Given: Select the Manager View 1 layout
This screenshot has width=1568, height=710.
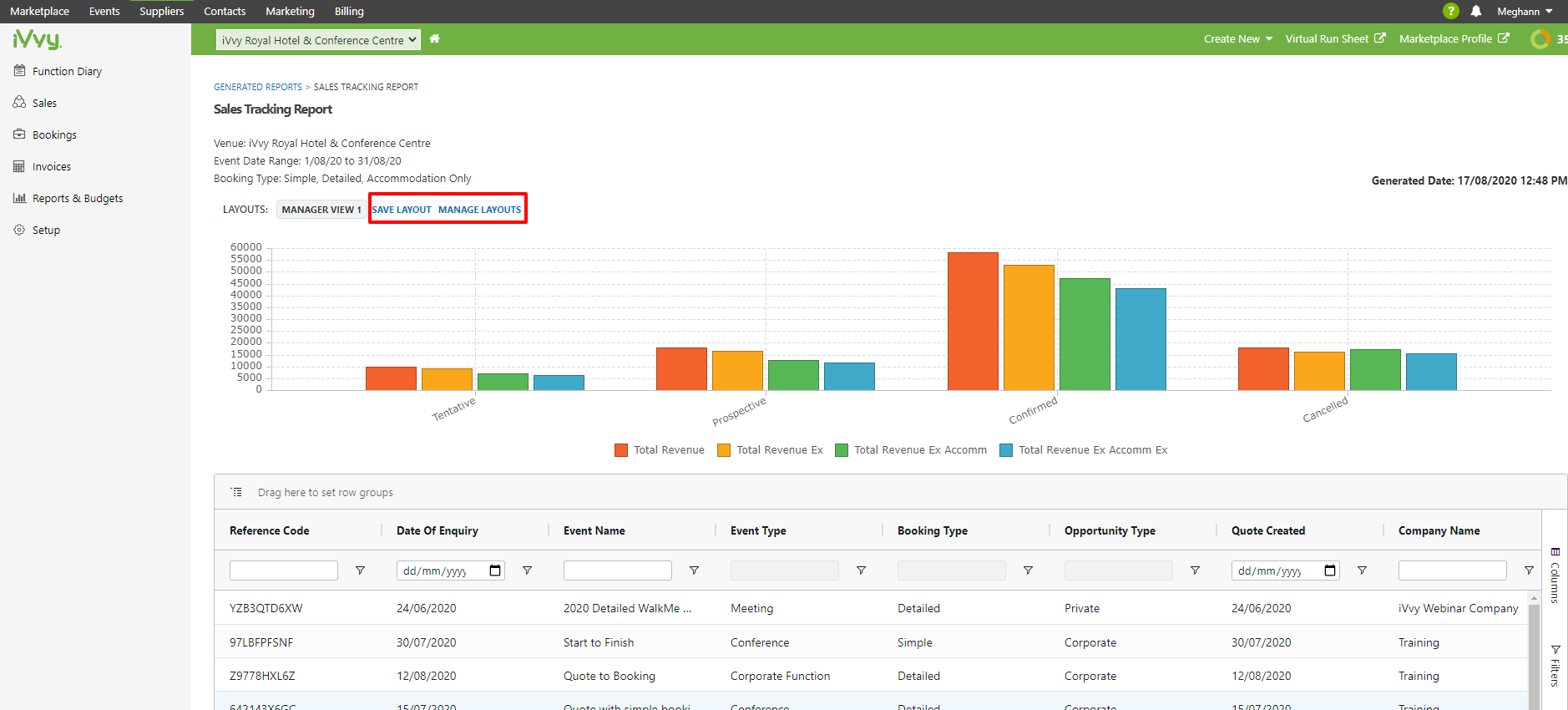Looking at the screenshot, I should tap(321, 210).
